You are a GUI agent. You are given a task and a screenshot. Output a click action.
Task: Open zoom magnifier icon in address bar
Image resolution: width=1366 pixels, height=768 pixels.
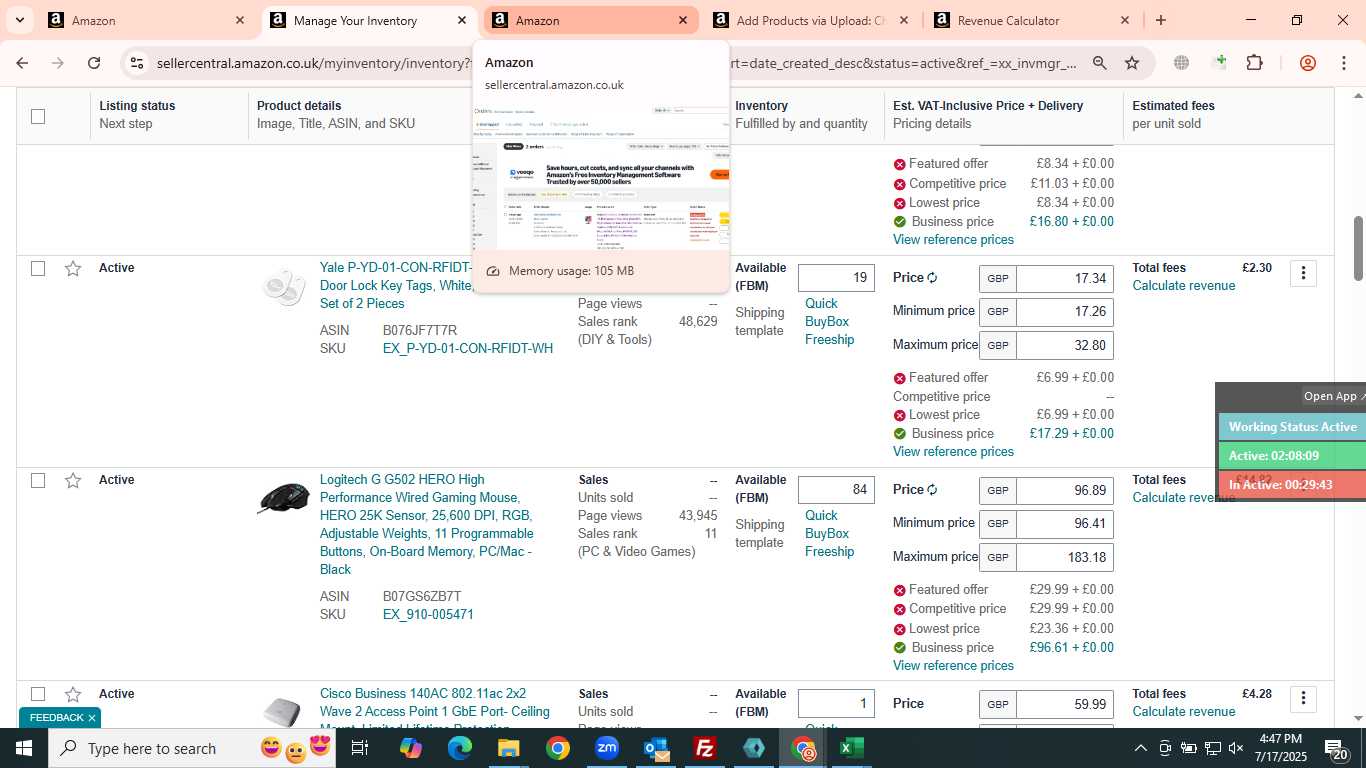click(x=1100, y=63)
